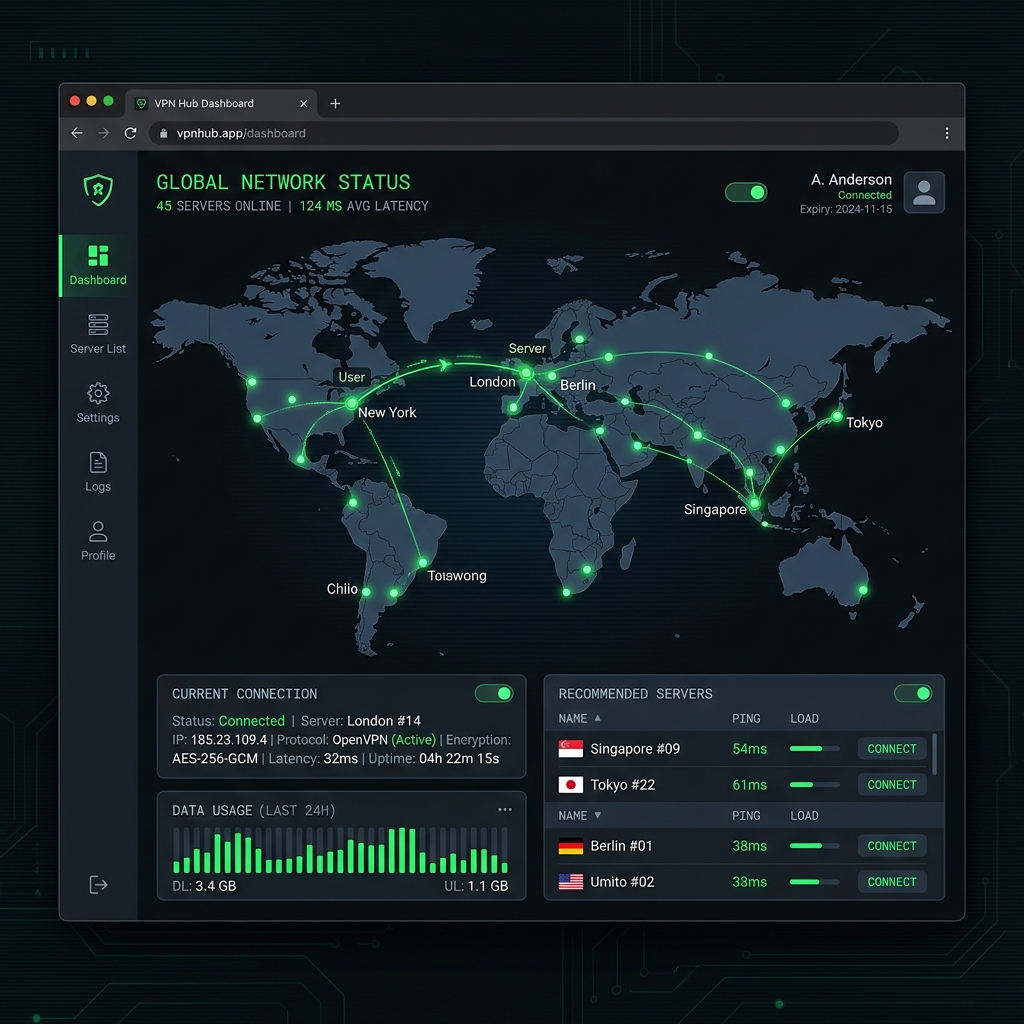Screen dimensions: 1024x1024
Task: Open the A. Anderson account avatar
Action: 923,192
